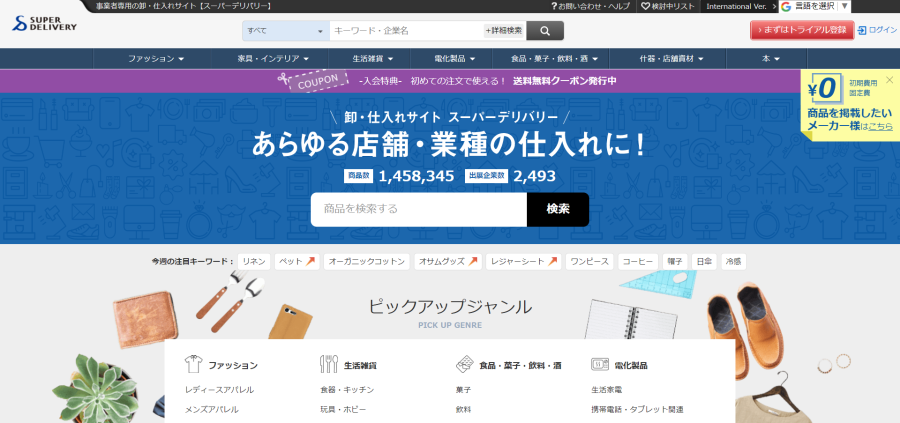The image size is (900, 423).
Task: Click the fork and knife icon beside 生活雑貨
Action: click(x=329, y=364)
